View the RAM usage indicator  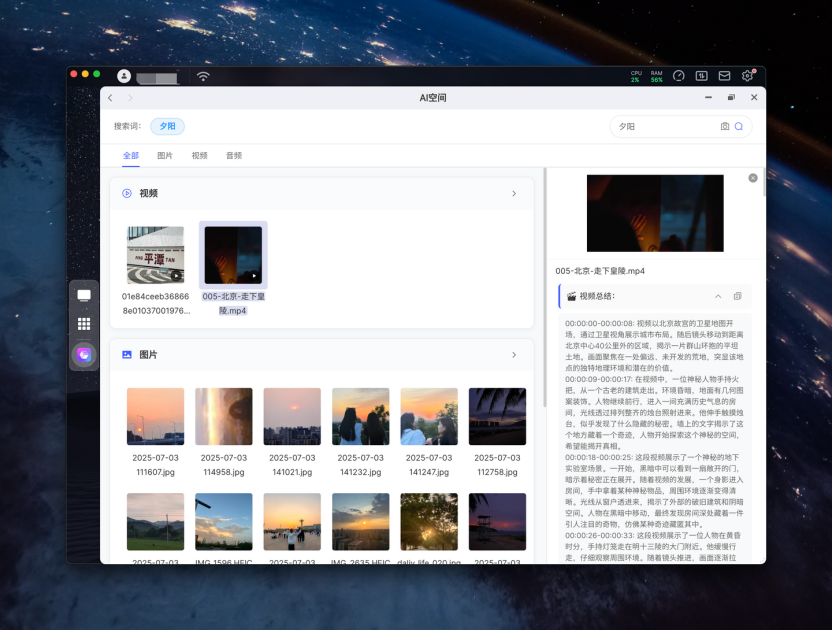click(657, 76)
